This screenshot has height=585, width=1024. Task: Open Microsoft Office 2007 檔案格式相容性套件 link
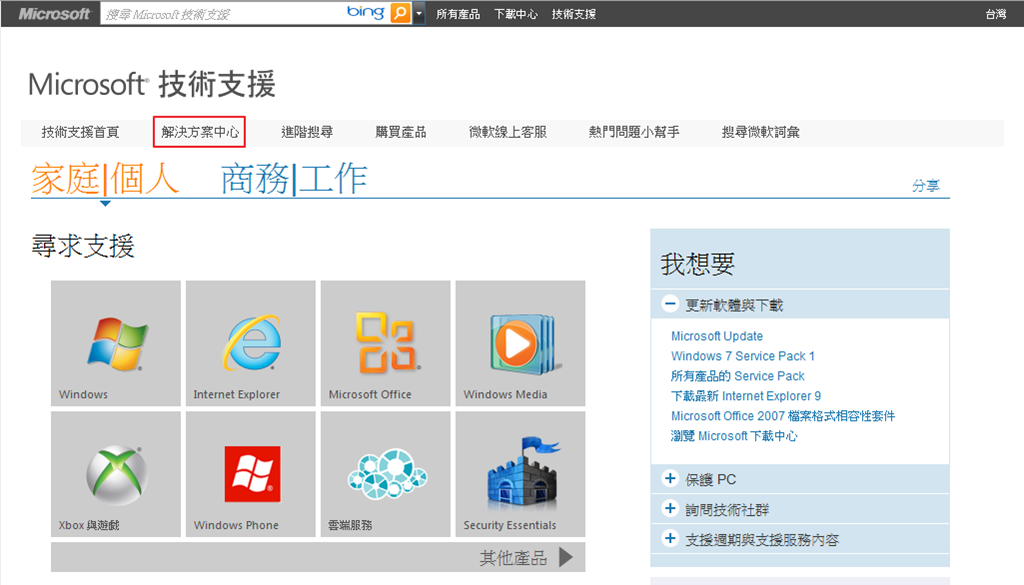[x=783, y=416]
